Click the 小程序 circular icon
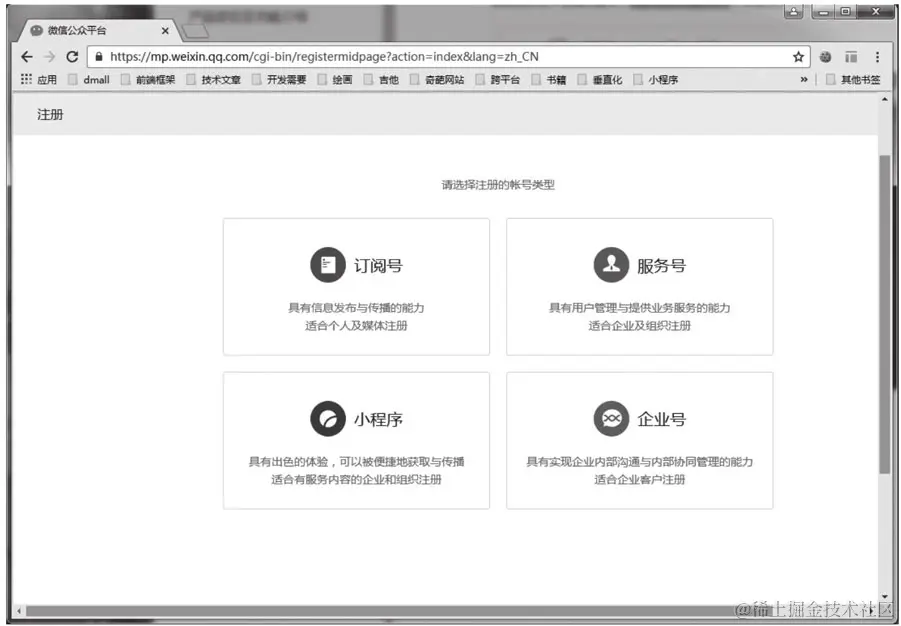Screen dimensions: 901x626 (330, 417)
